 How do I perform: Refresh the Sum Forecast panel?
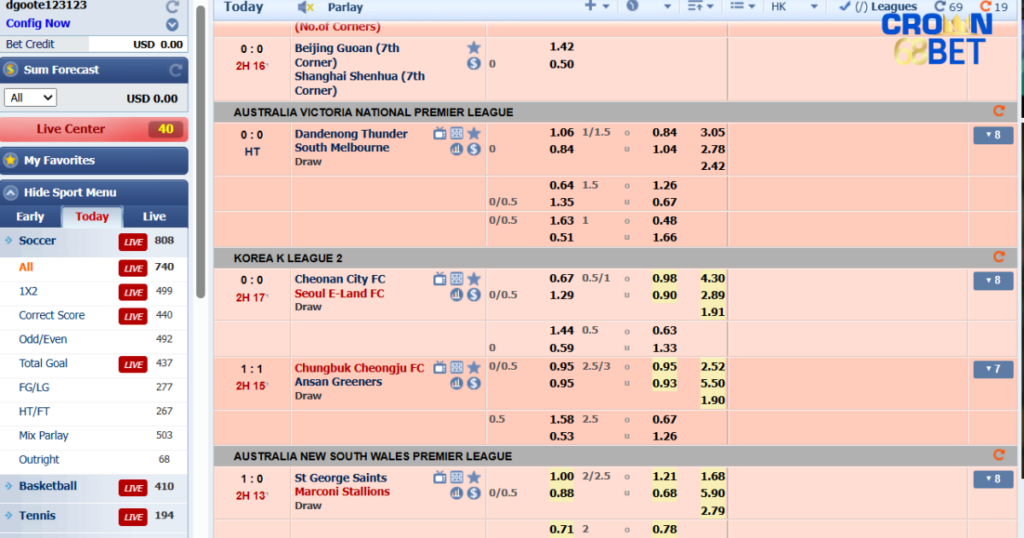(176, 70)
